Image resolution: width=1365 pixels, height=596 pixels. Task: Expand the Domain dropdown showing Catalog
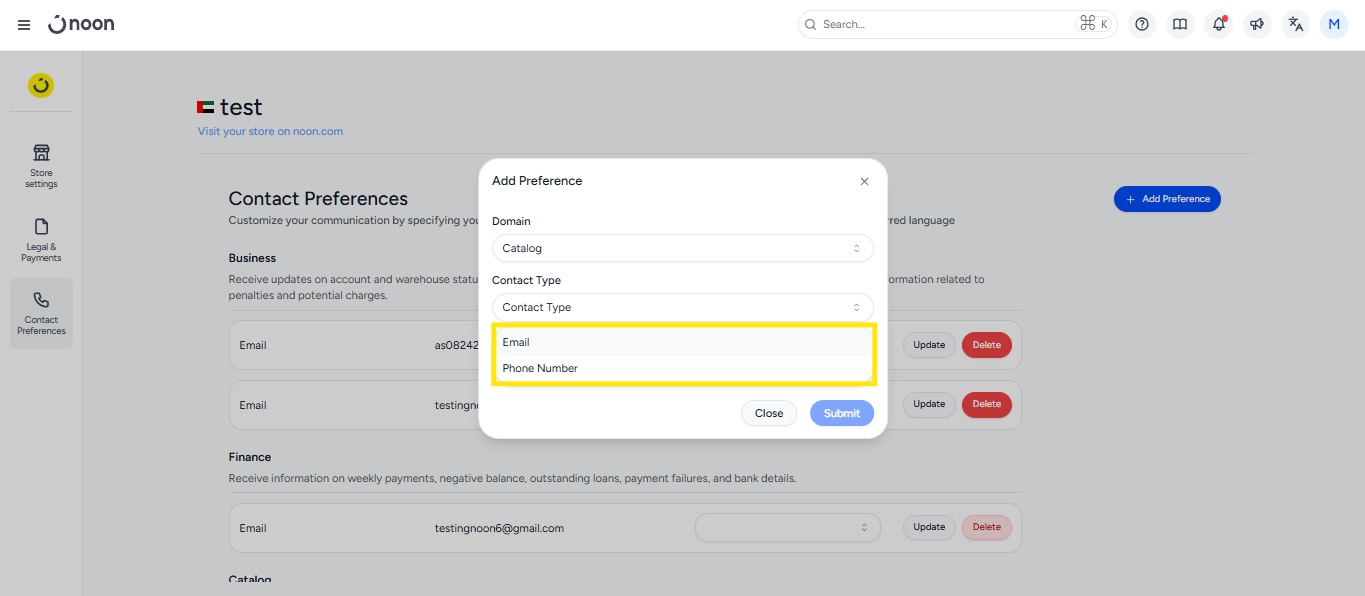[682, 248]
